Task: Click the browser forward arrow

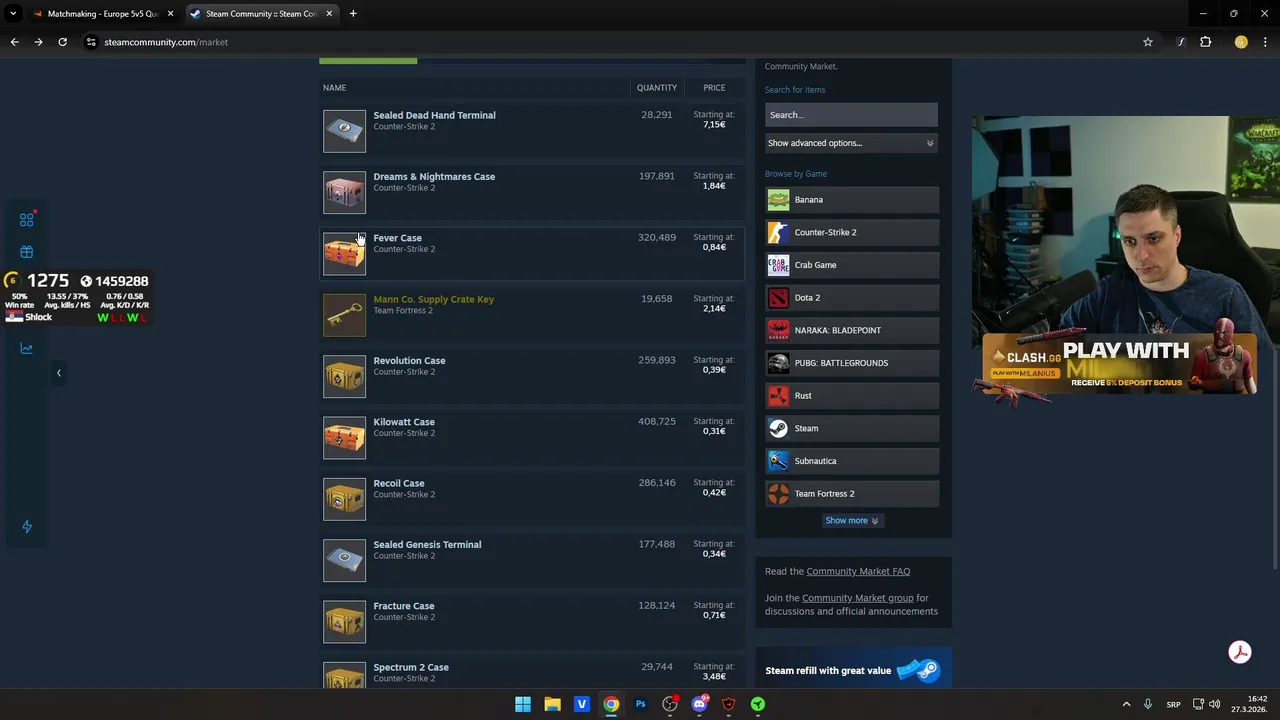Action: tap(38, 42)
